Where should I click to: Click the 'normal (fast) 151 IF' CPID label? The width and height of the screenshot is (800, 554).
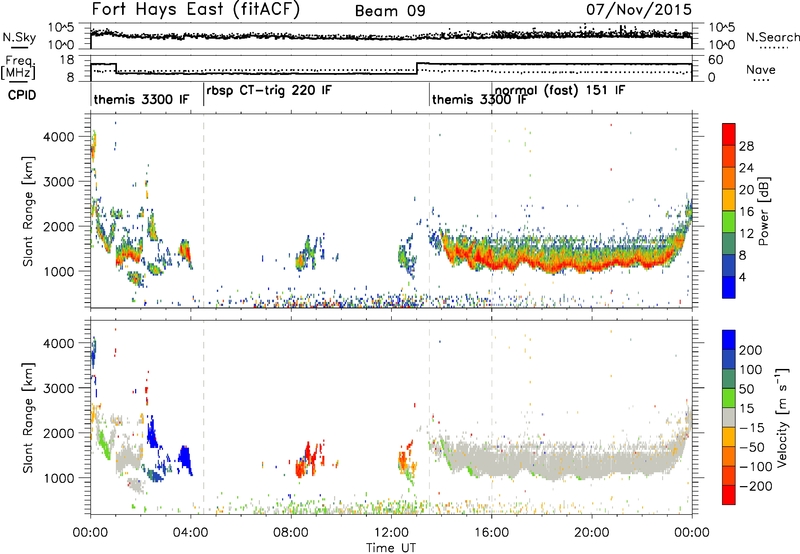pyautogui.click(x=560, y=91)
